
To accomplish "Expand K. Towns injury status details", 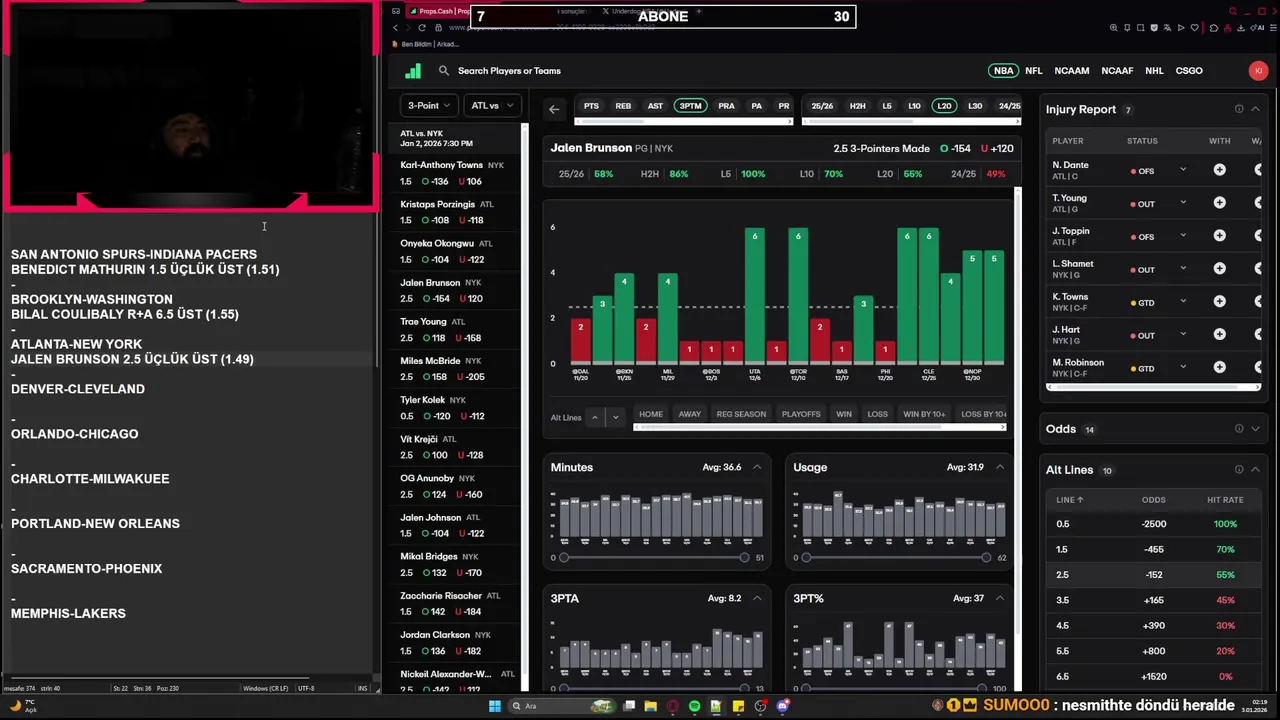I will (1182, 302).
